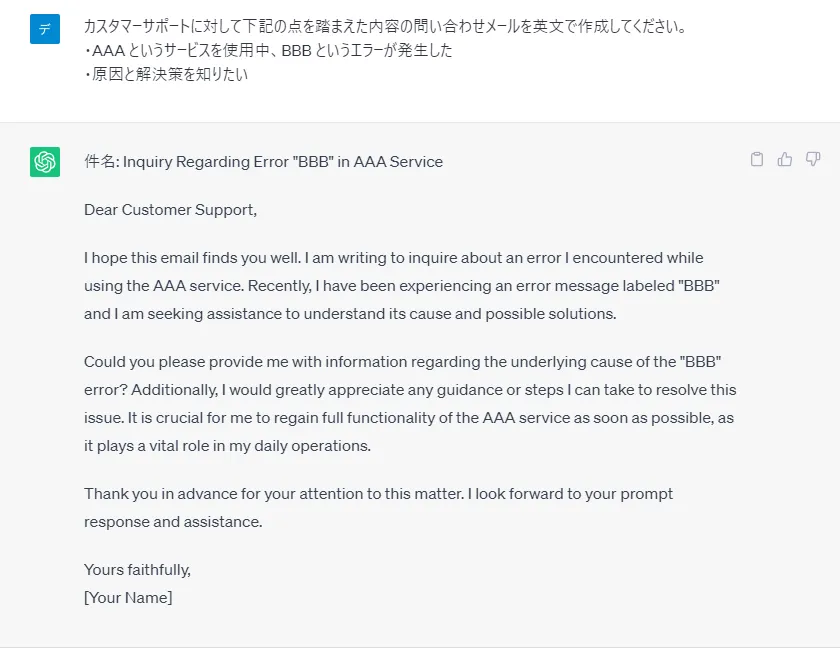Click the '件名:' label in the response
Screen dimensions: 840x654
pos(102,162)
